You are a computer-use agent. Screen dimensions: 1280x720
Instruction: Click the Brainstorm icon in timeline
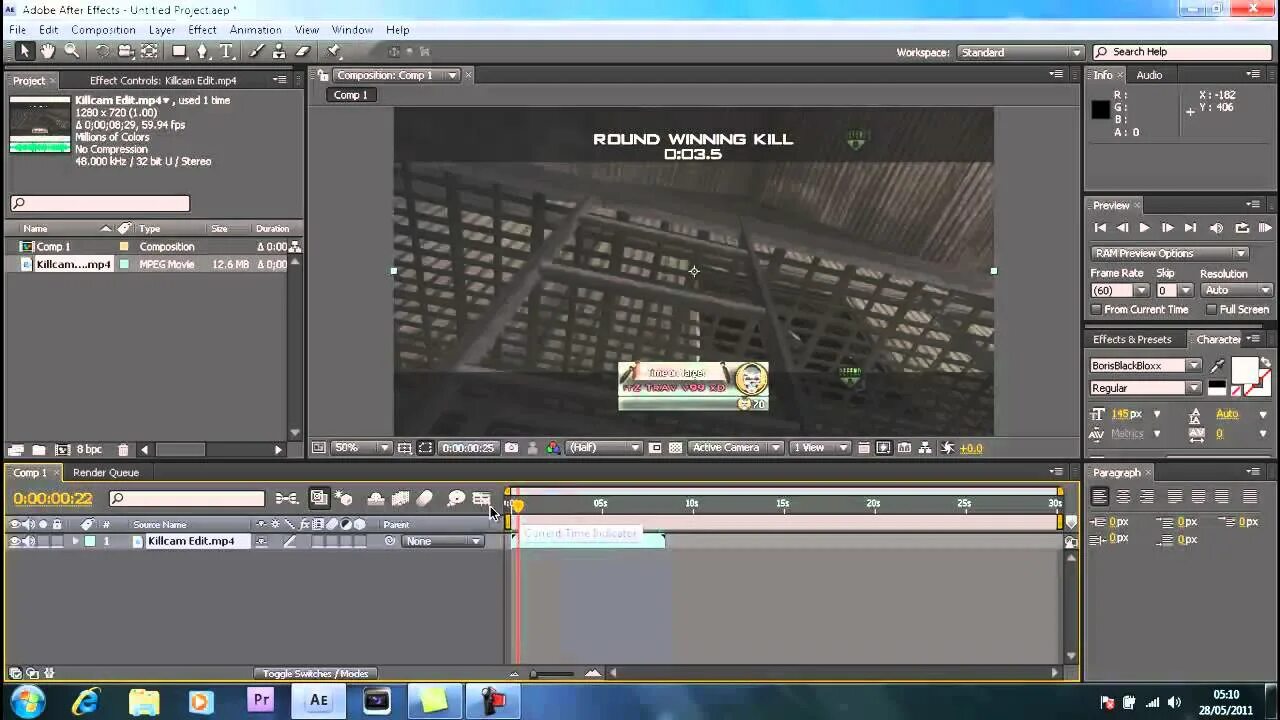click(x=455, y=498)
